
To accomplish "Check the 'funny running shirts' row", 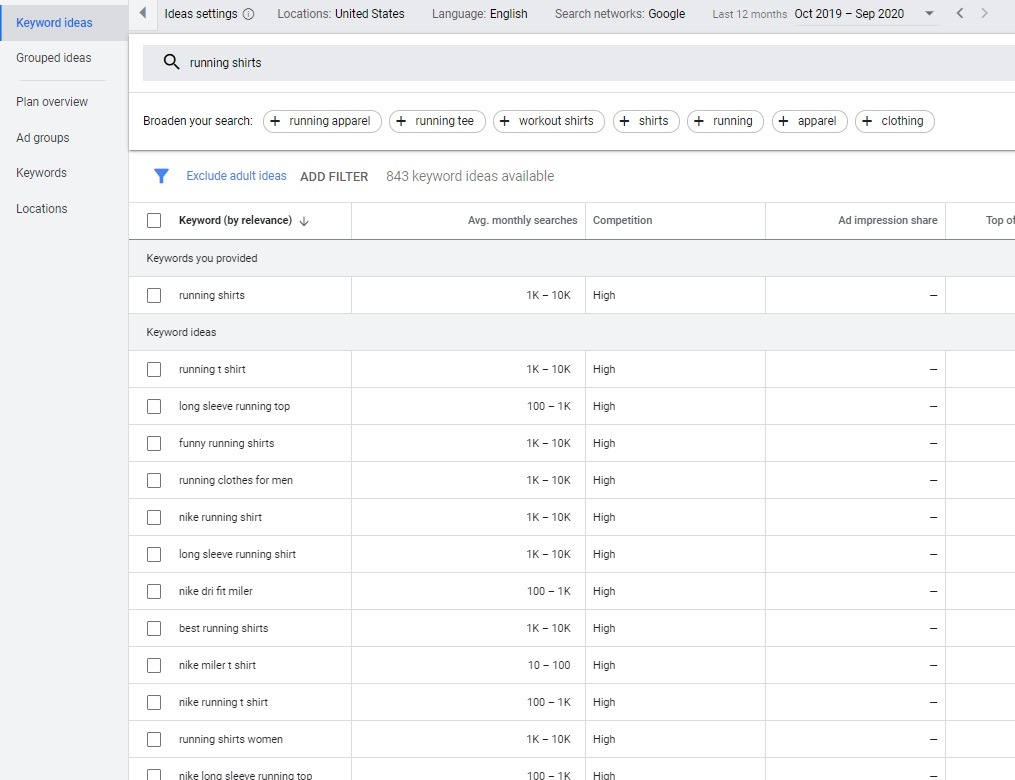I will point(154,443).
